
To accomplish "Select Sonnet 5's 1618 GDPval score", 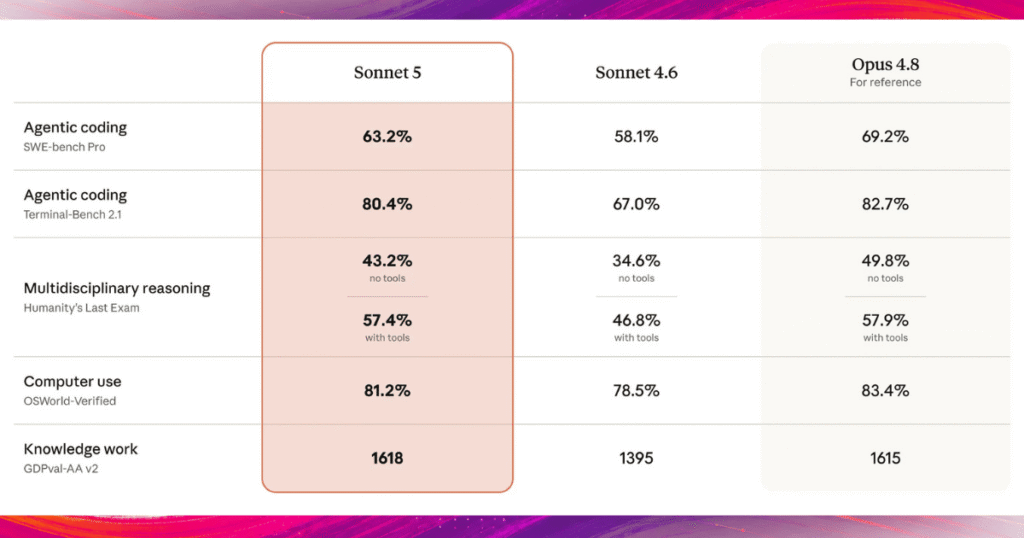I will pos(387,458).
